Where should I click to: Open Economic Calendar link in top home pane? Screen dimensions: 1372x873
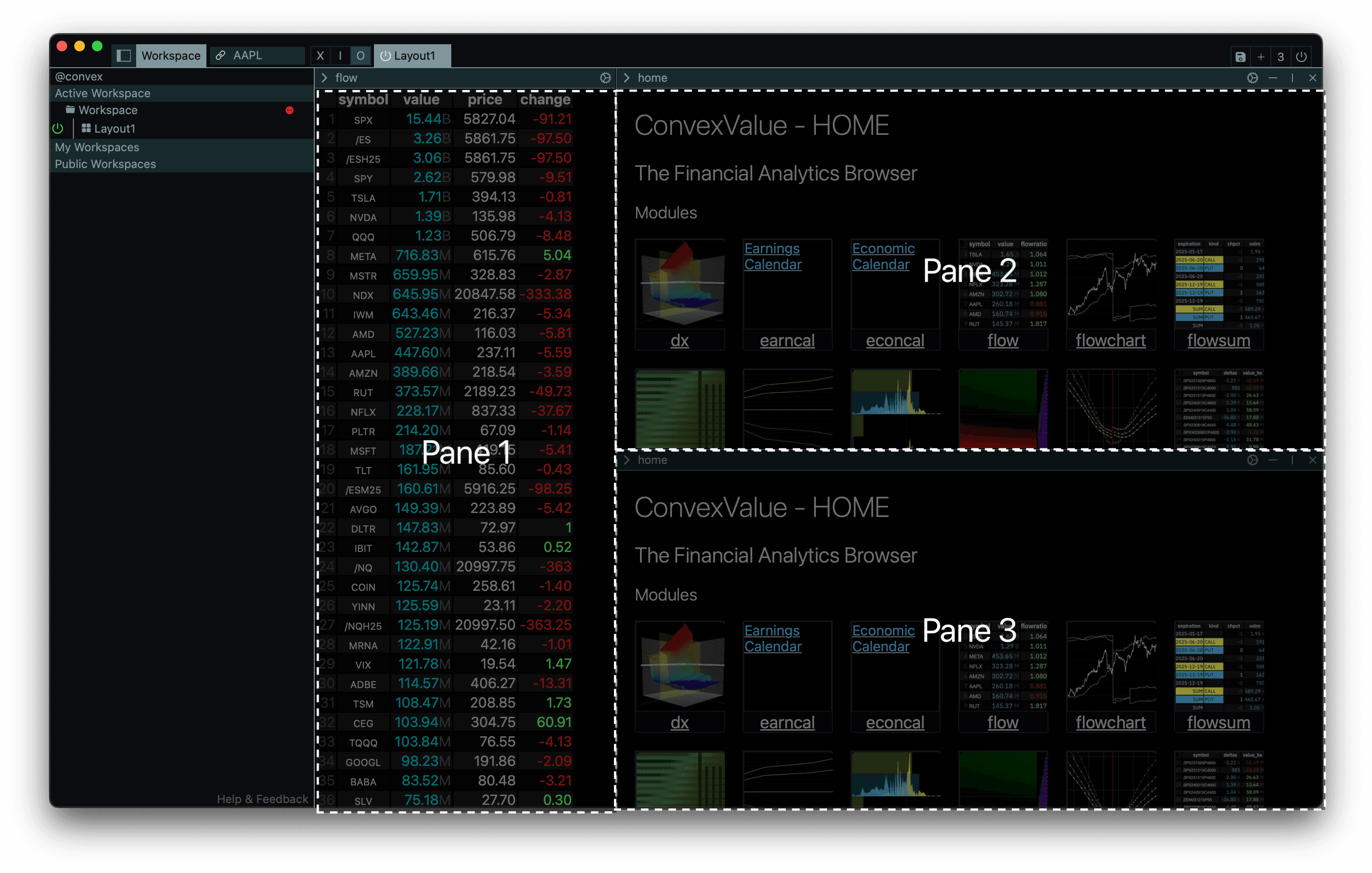pos(883,257)
